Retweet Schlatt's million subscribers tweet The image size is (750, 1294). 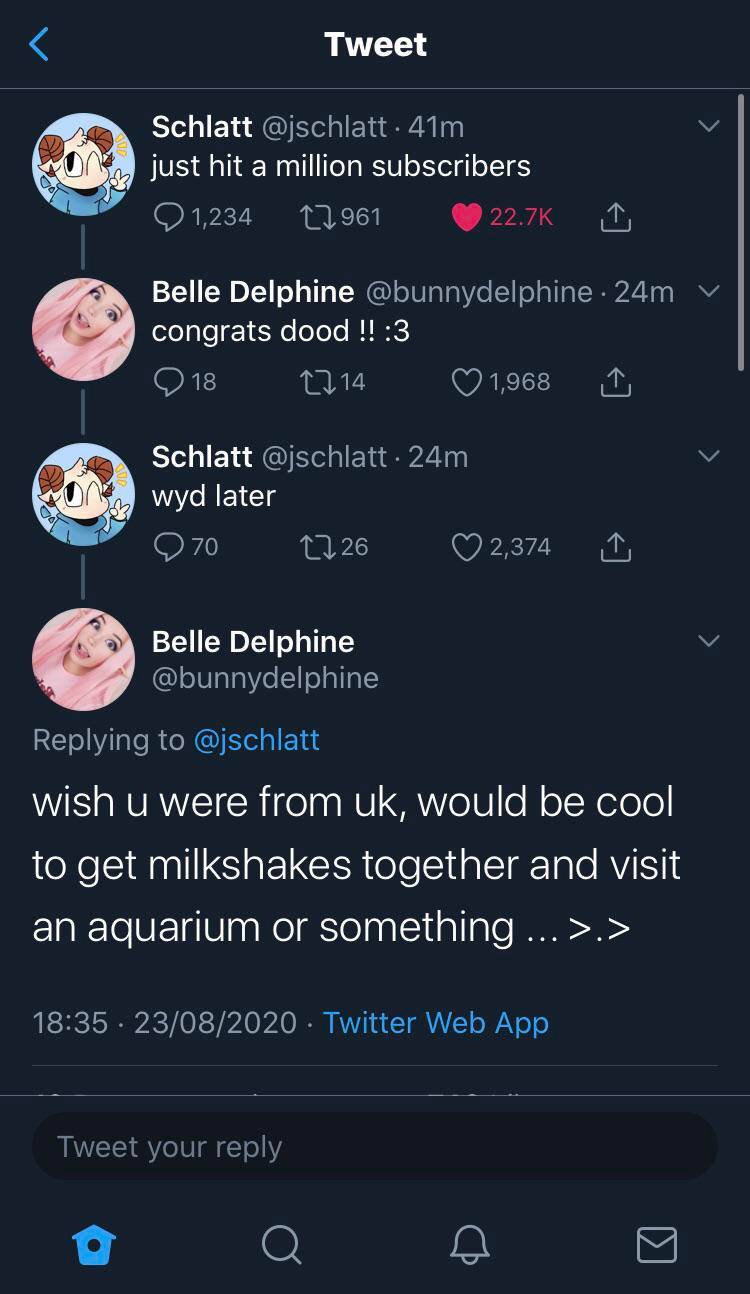point(315,217)
